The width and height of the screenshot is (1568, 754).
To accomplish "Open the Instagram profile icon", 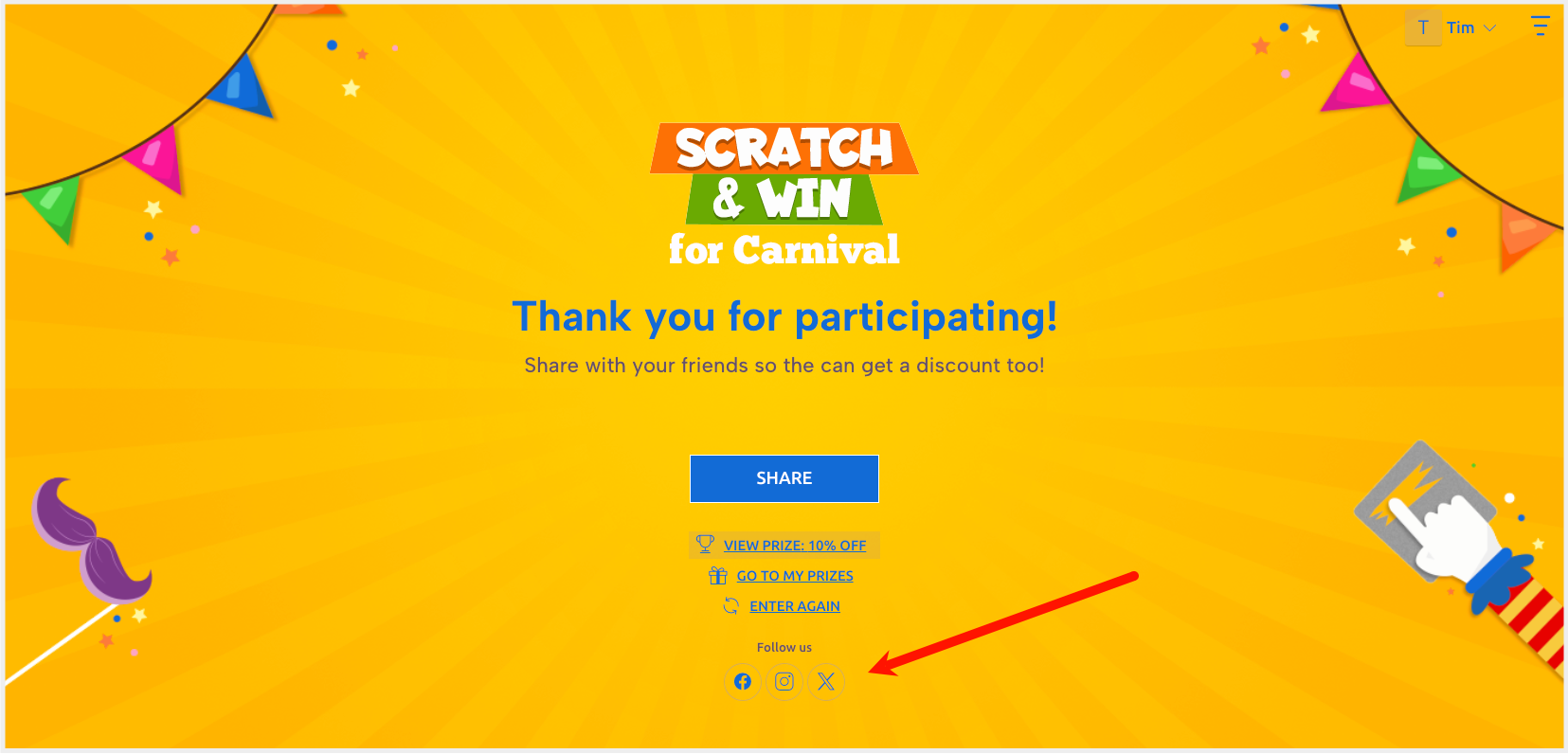I will pos(784,681).
